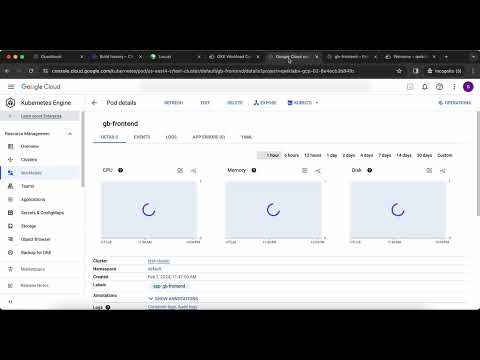Open the cluster name link
Image resolution: width=480 pixels, height=360 pixels.
(159, 261)
